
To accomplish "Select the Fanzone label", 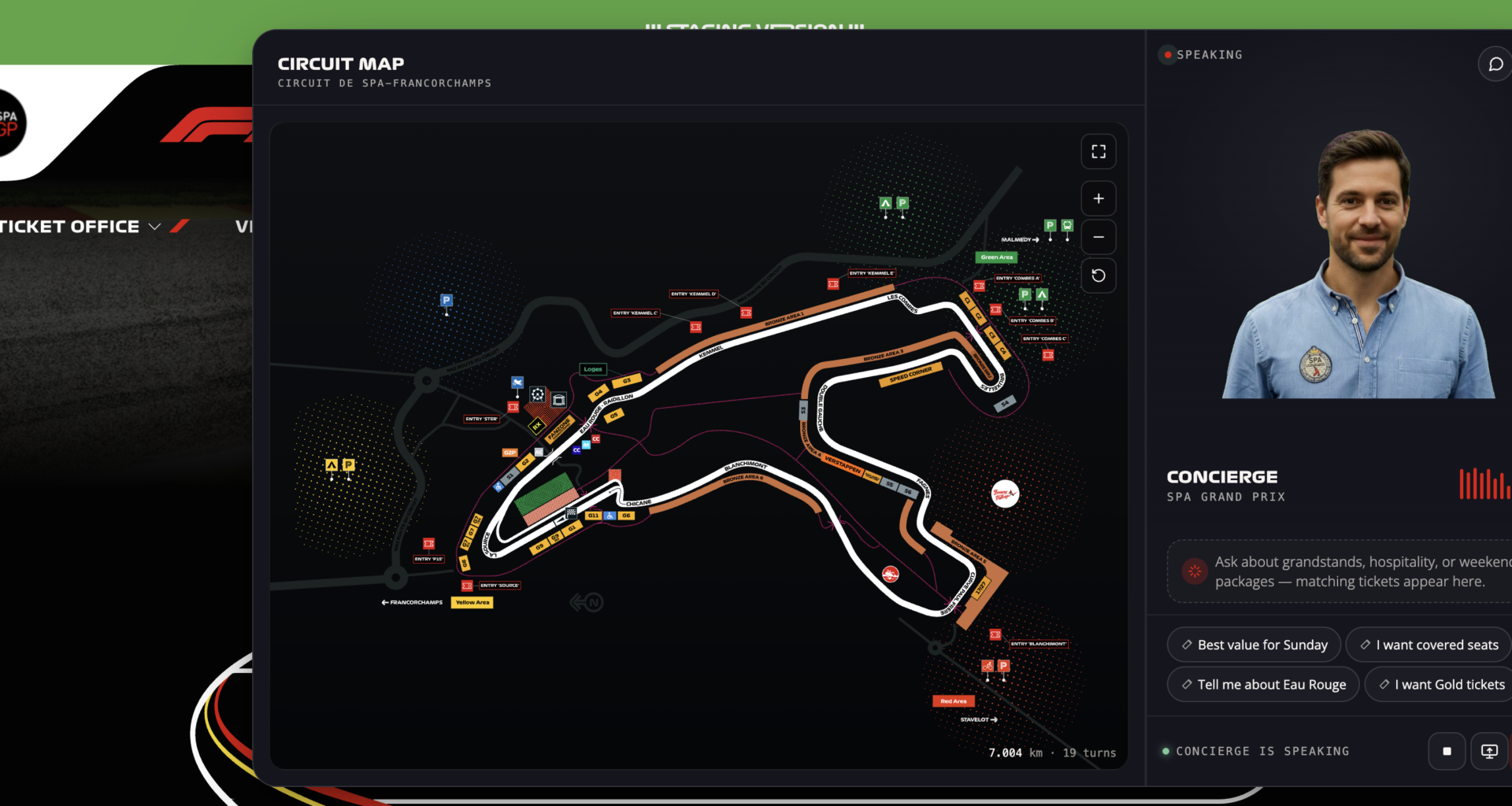I will (x=560, y=430).
